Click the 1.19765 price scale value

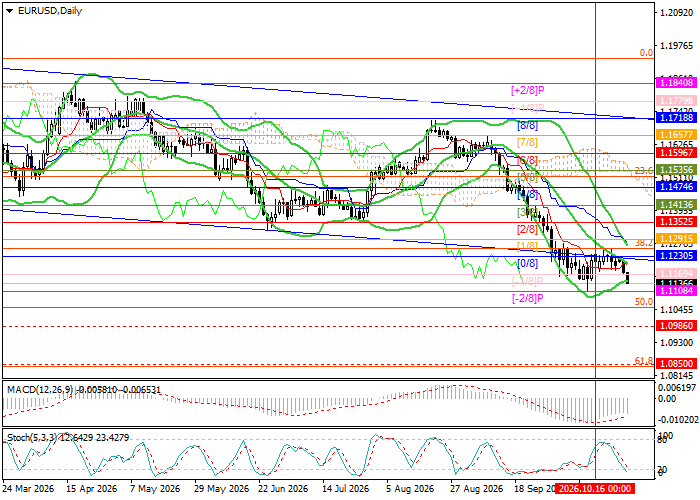click(x=676, y=46)
